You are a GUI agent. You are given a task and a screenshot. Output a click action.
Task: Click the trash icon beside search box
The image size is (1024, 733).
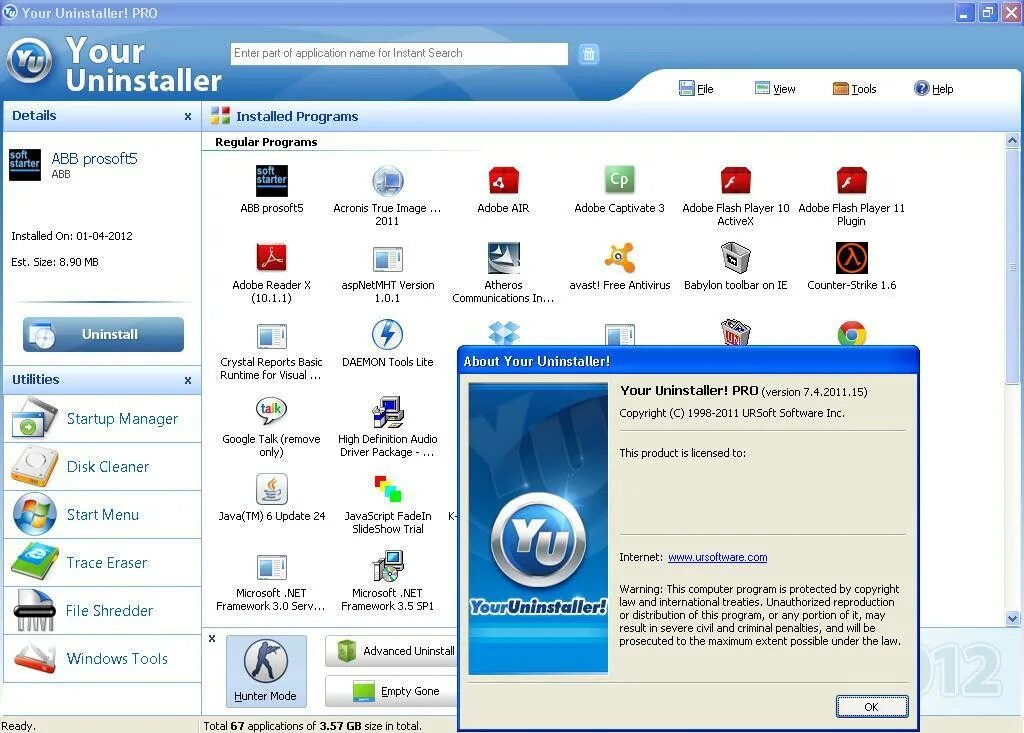[588, 54]
